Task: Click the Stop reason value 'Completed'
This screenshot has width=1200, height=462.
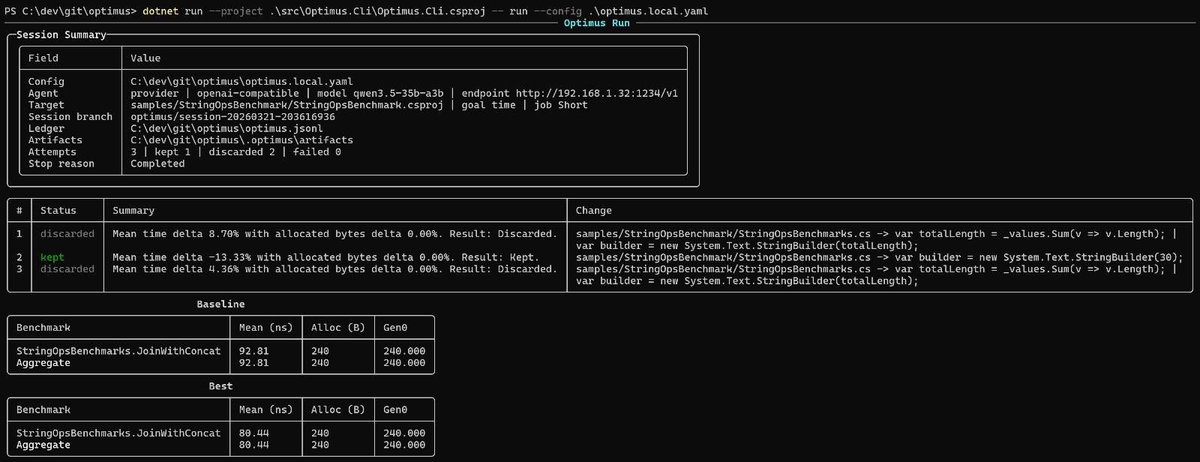Action: (x=158, y=163)
